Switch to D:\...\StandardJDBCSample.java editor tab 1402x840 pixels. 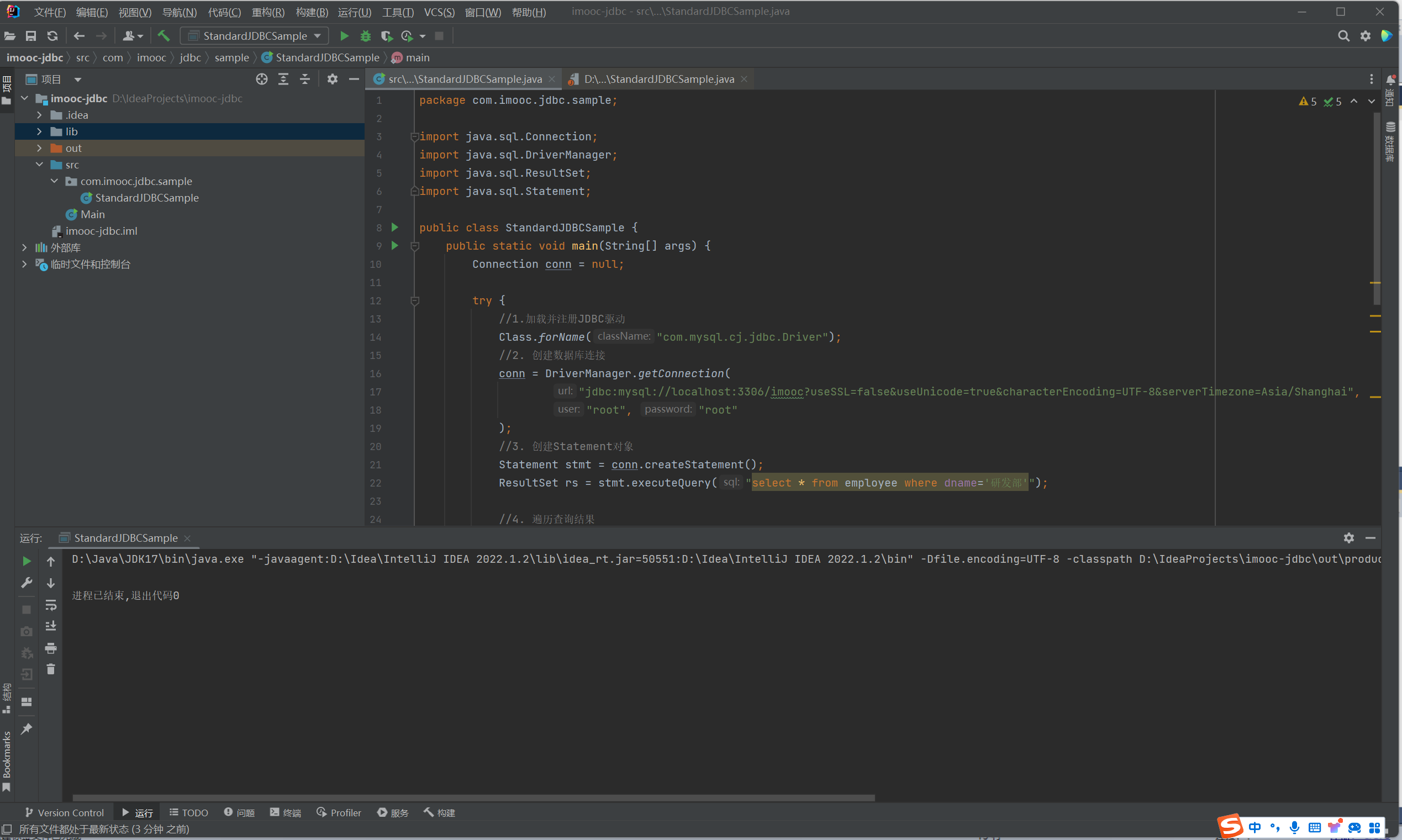click(x=659, y=79)
